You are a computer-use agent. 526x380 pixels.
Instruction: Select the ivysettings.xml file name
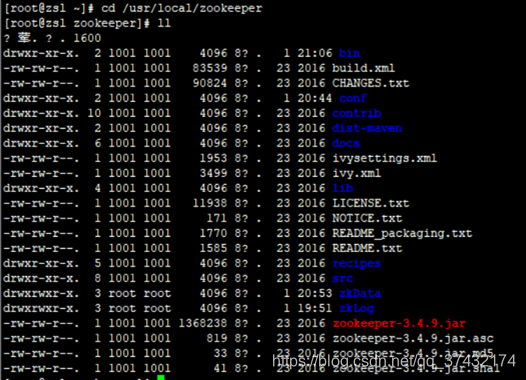coord(384,158)
